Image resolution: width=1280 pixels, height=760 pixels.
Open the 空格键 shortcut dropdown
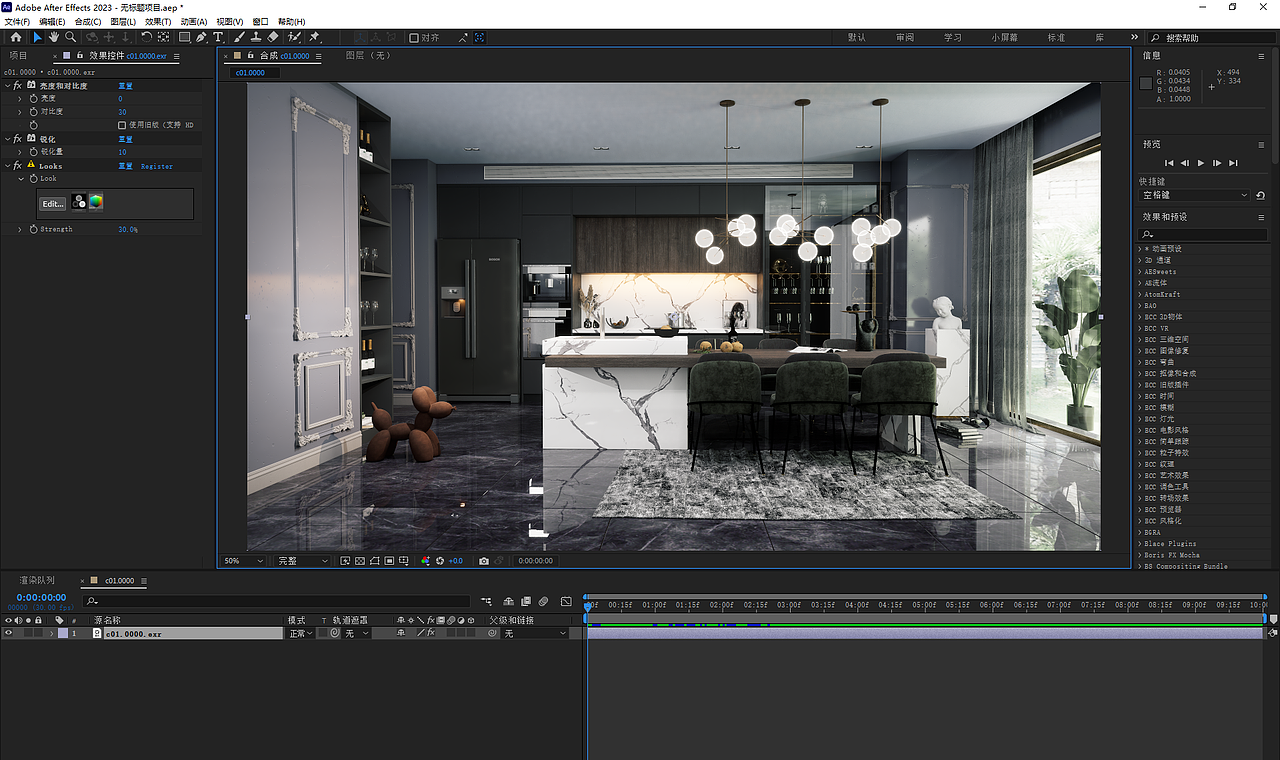pyautogui.click(x=1196, y=195)
